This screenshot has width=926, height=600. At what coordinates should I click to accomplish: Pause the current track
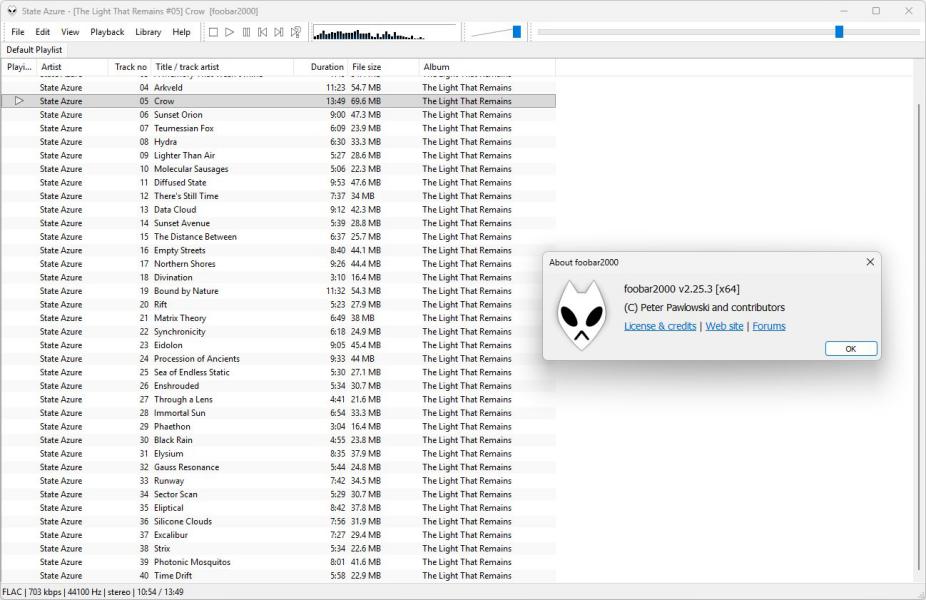[246, 32]
